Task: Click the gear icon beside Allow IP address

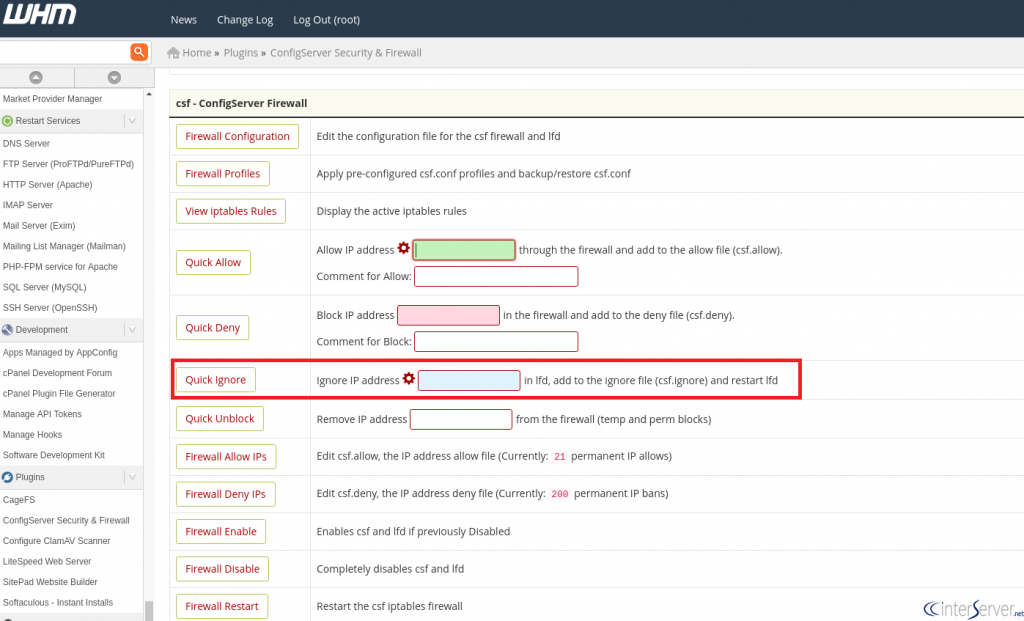Action: click(x=404, y=248)
